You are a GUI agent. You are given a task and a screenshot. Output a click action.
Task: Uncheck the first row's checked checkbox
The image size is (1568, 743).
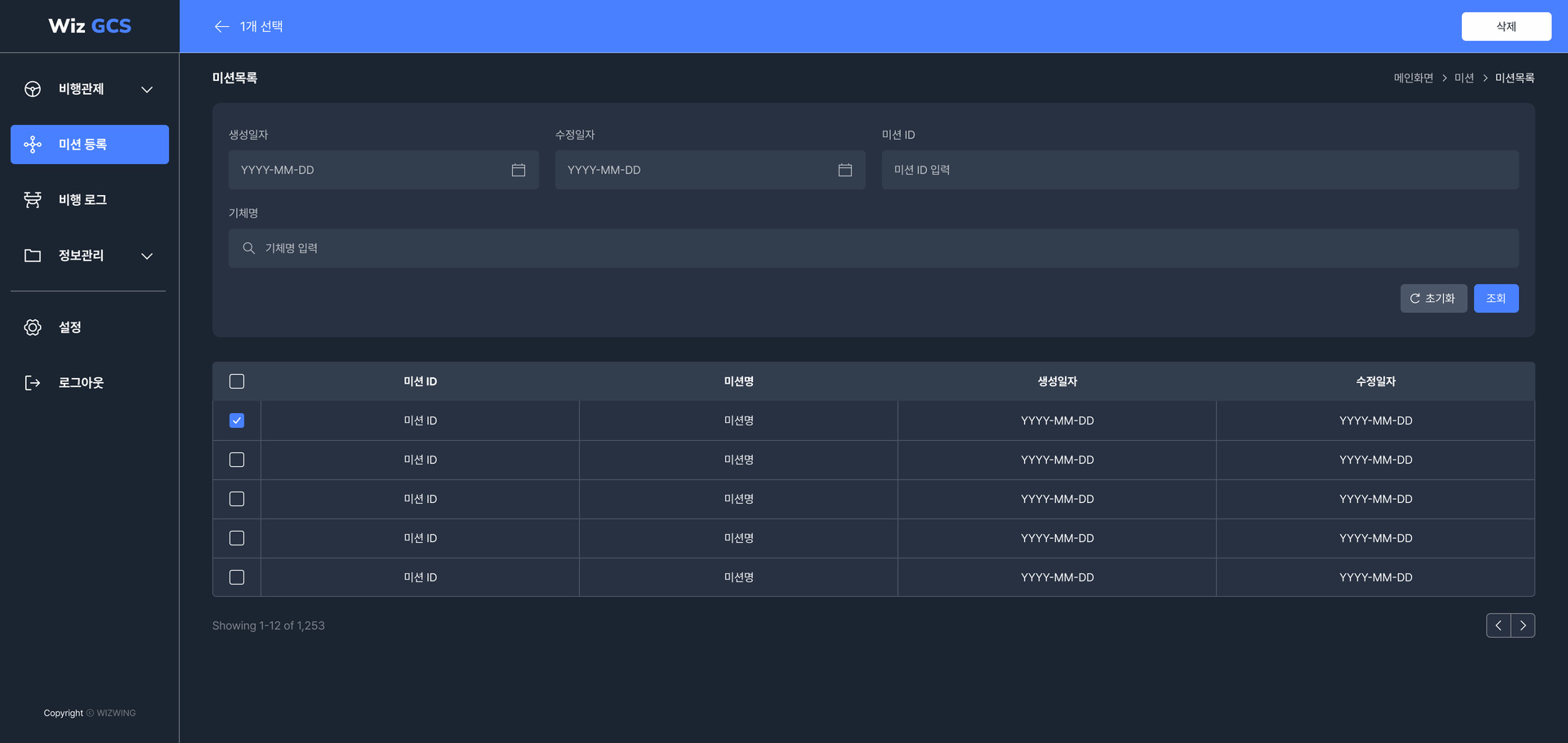[x=237, y=420]
